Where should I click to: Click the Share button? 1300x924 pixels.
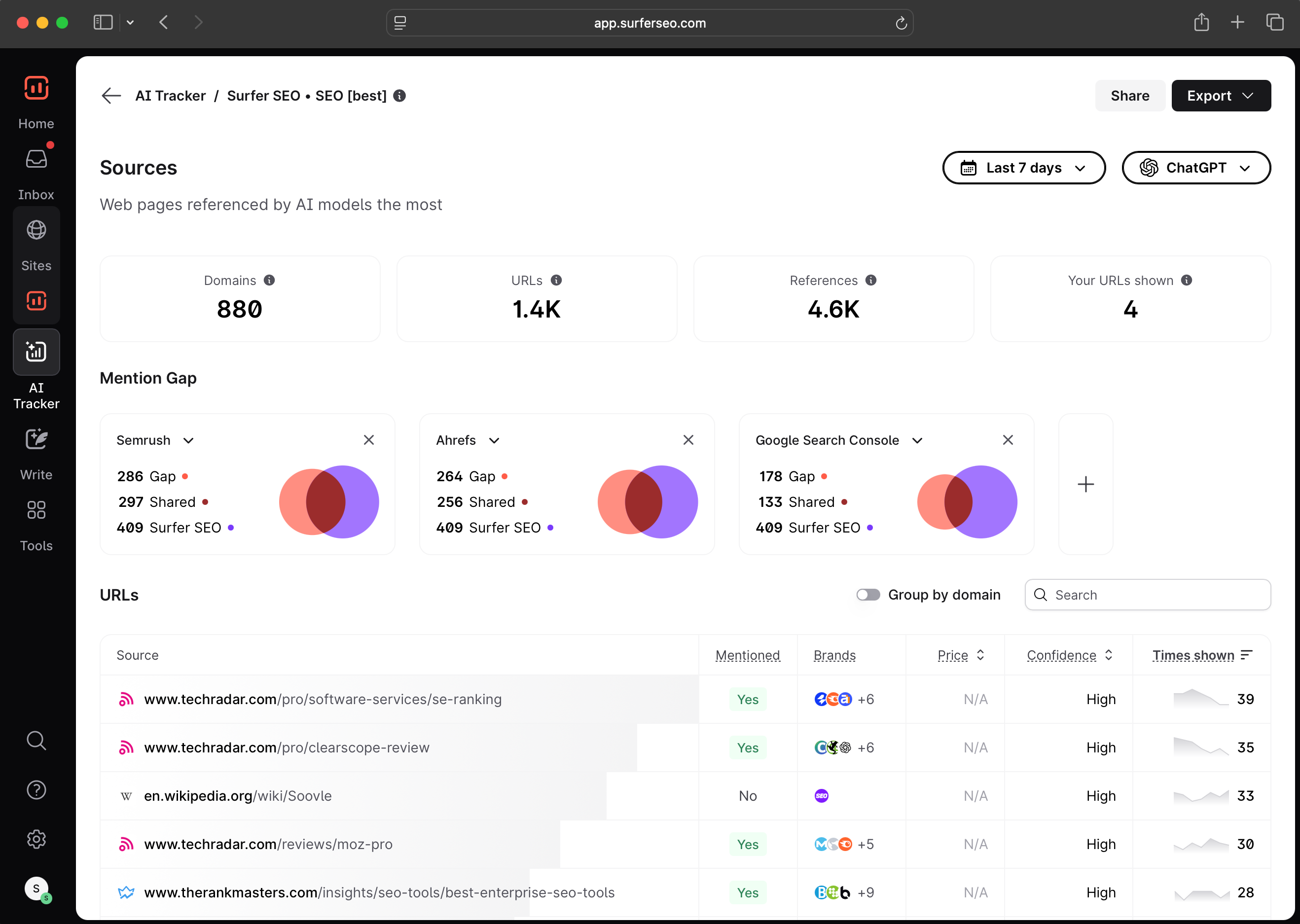click(x=1129, y=96)
